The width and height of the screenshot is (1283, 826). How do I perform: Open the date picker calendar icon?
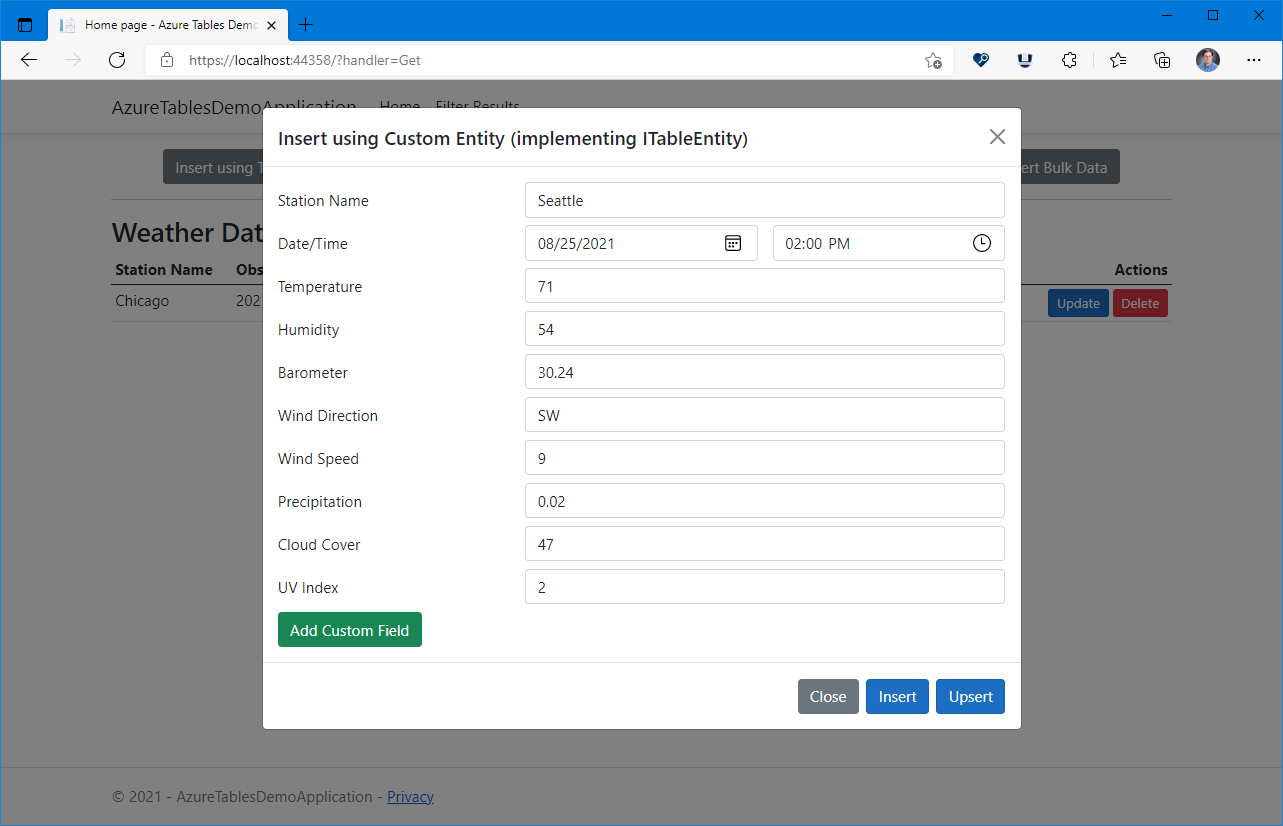[733, 243]
